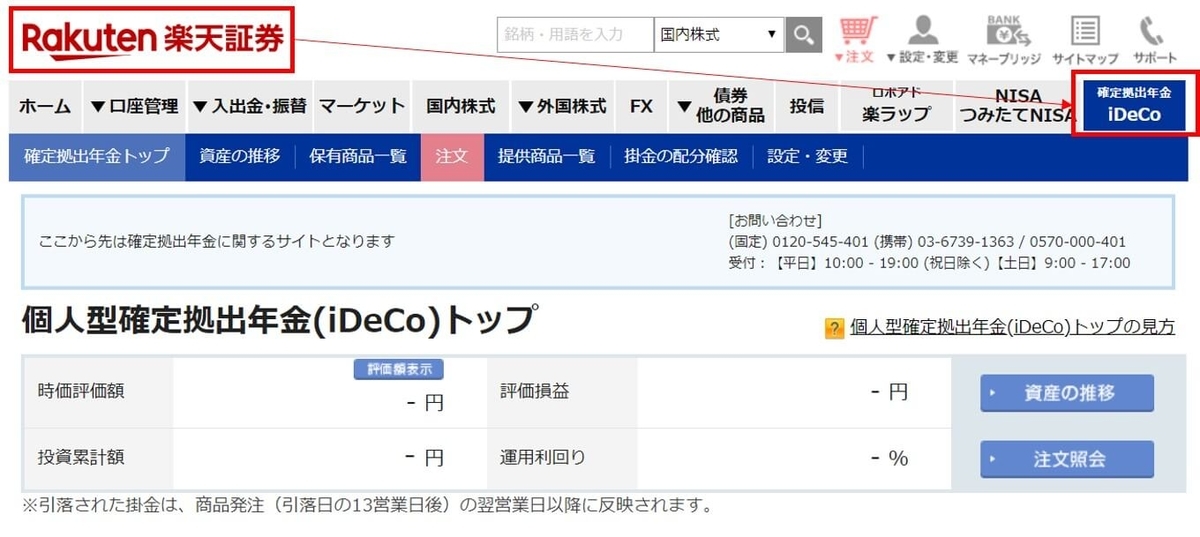Click the ここから先は確定拠出年金に関するサイト notice
This screenshot has width=1200, height=537.
(217, 241)
